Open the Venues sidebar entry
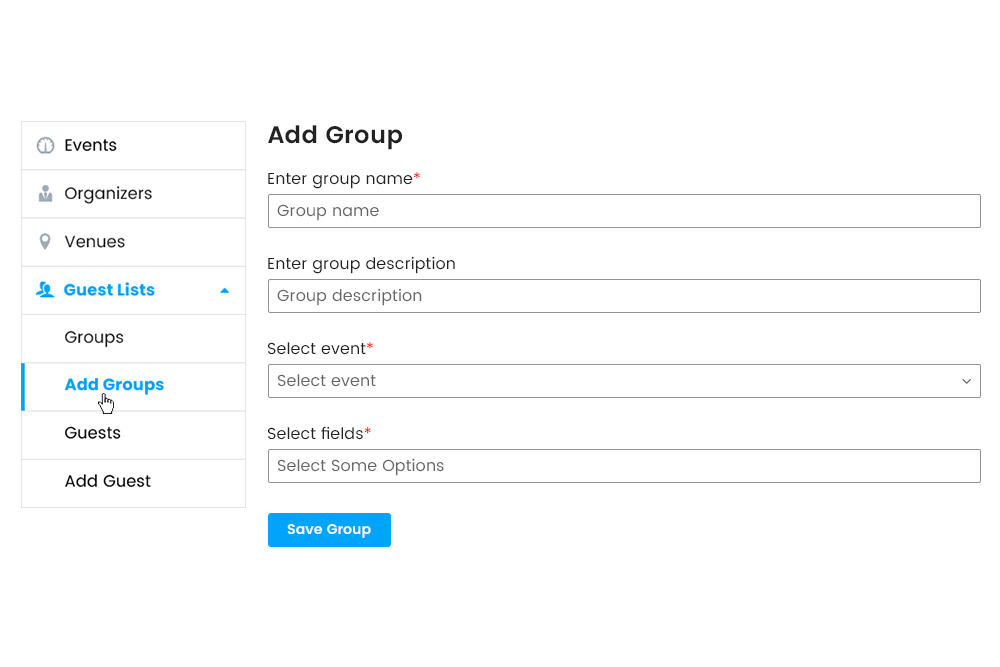 click(x=95, y=241)
